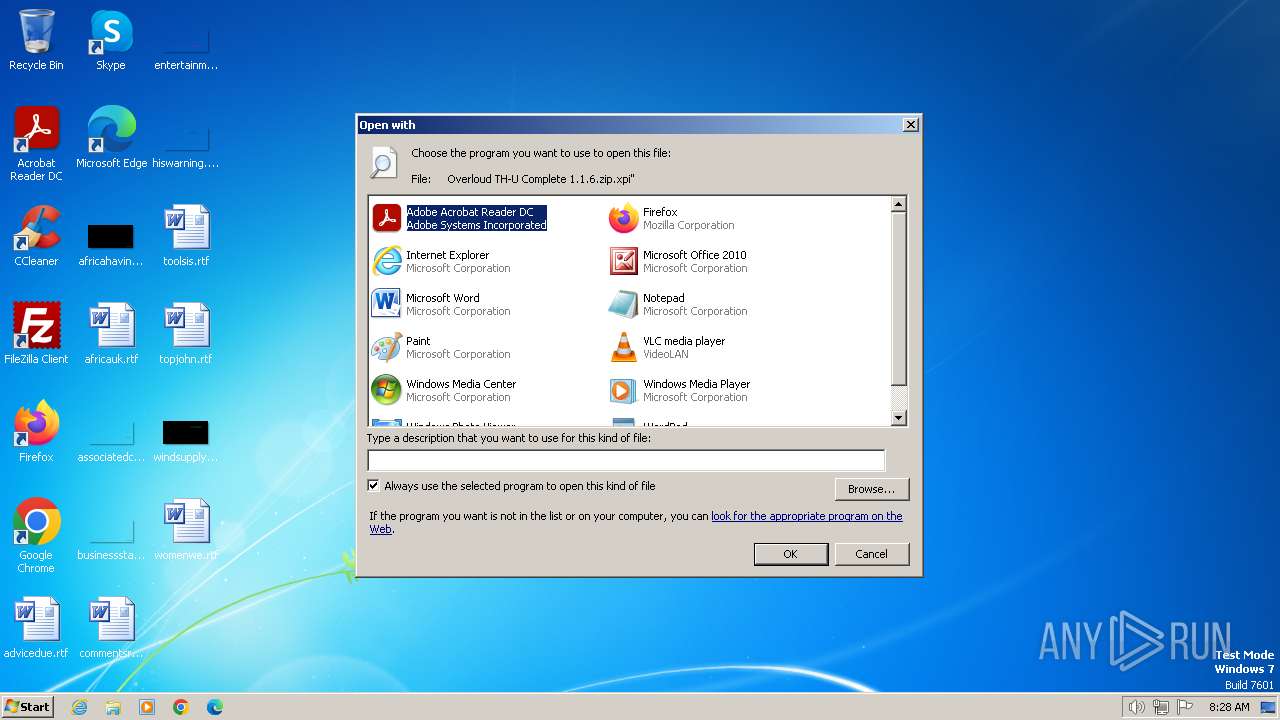The height and width of the screenshot is (720, 1280).
Task: Pick Microsoft Office 2010 icon in list
Action: (623, 261)
